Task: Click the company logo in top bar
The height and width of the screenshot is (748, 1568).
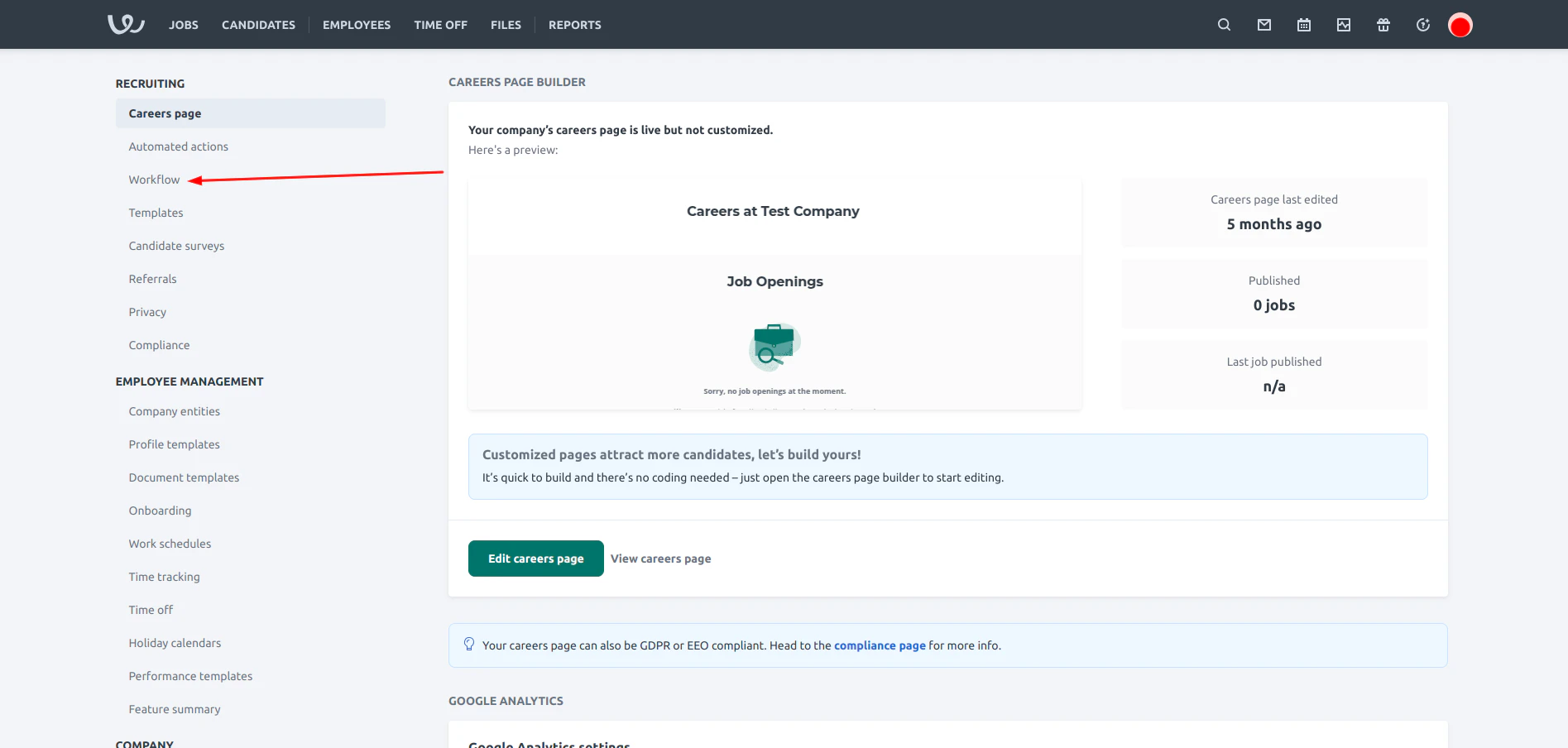Action: pyautogui.click(x=124, y=23)
